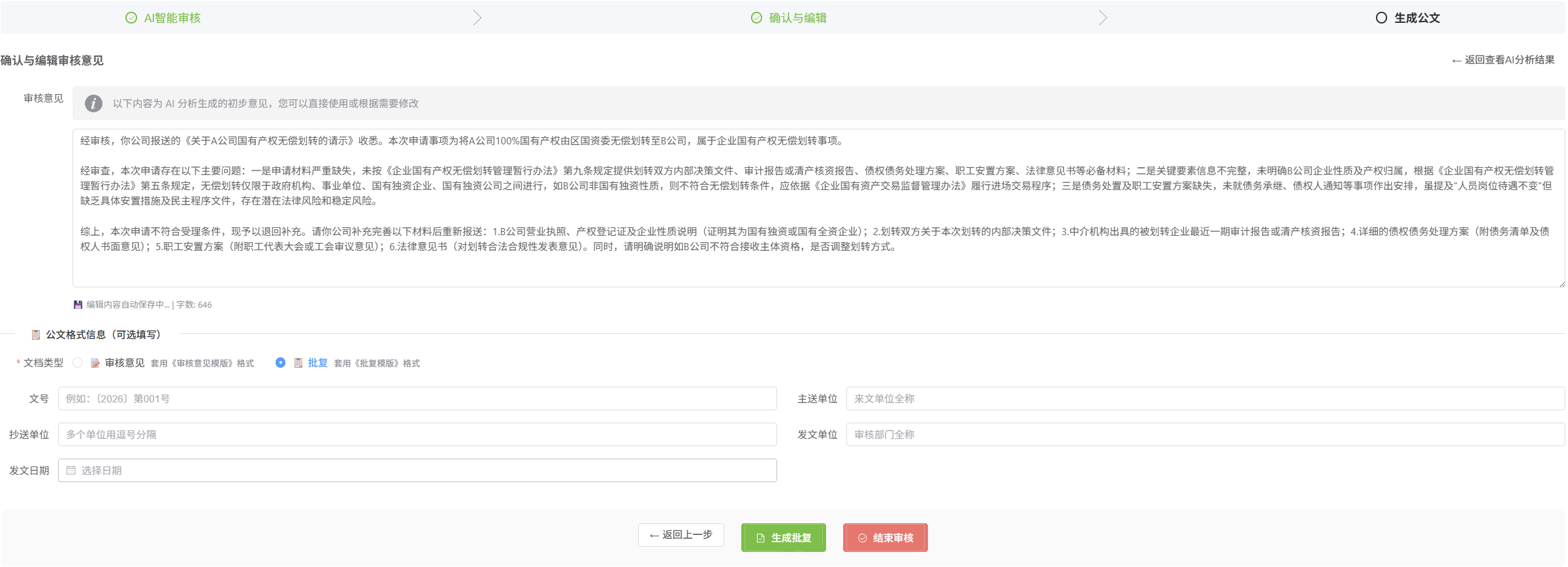Select the 批复 document type radio button
The image size is (1568, 567).
tap(280, 363)
